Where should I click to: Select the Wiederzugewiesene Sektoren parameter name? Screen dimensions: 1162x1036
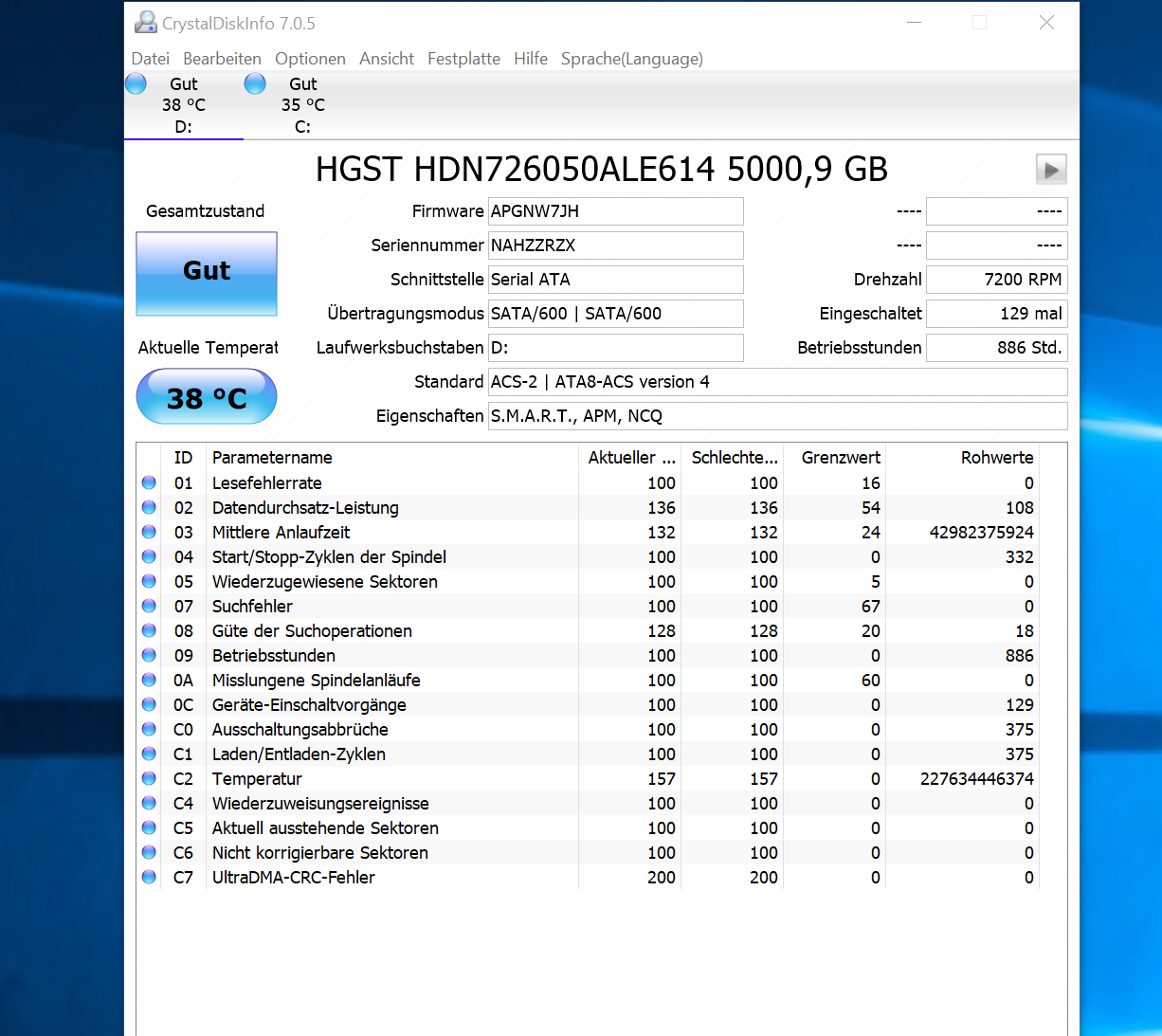(325, 582)
